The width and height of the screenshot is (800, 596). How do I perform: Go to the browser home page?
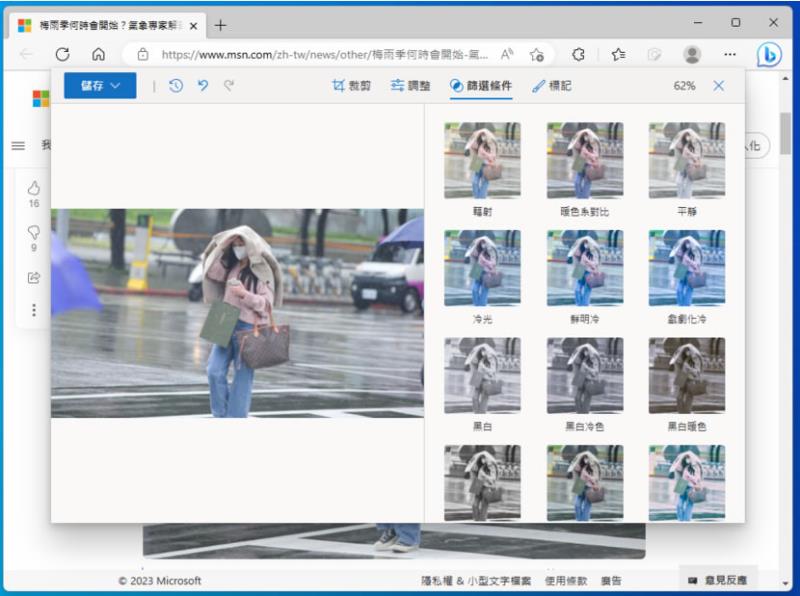98,54
